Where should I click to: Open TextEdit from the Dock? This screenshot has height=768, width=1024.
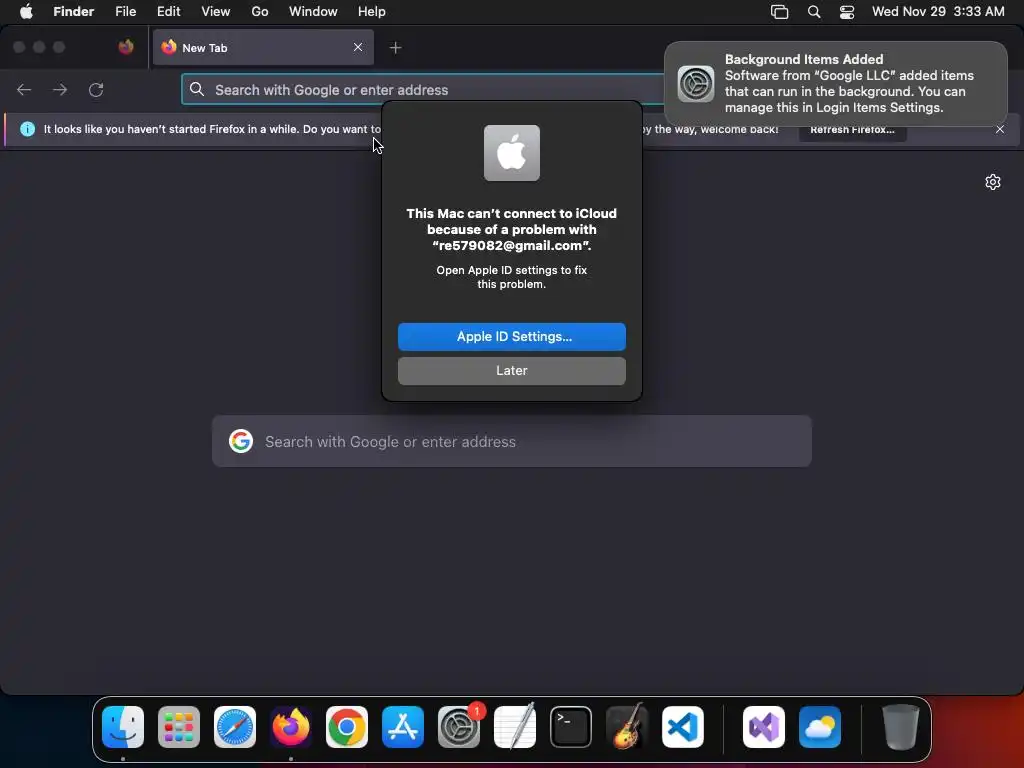click(x=515, y=727)
